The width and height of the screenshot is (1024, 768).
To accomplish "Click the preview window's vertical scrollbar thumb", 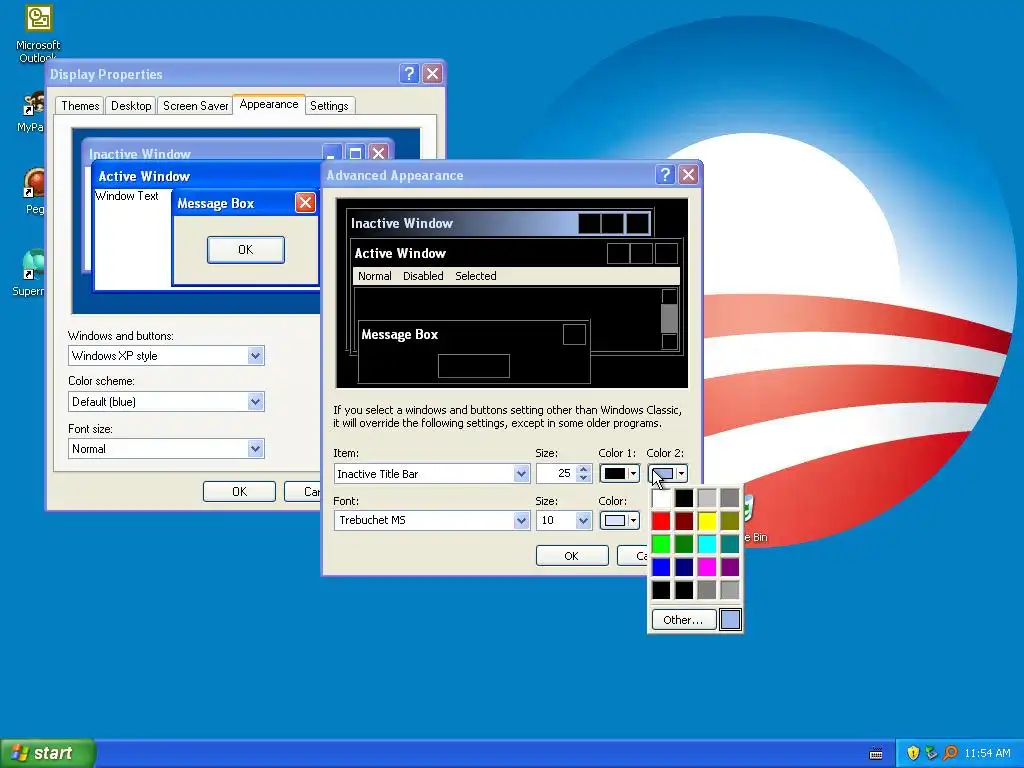I will pos(669,319).
